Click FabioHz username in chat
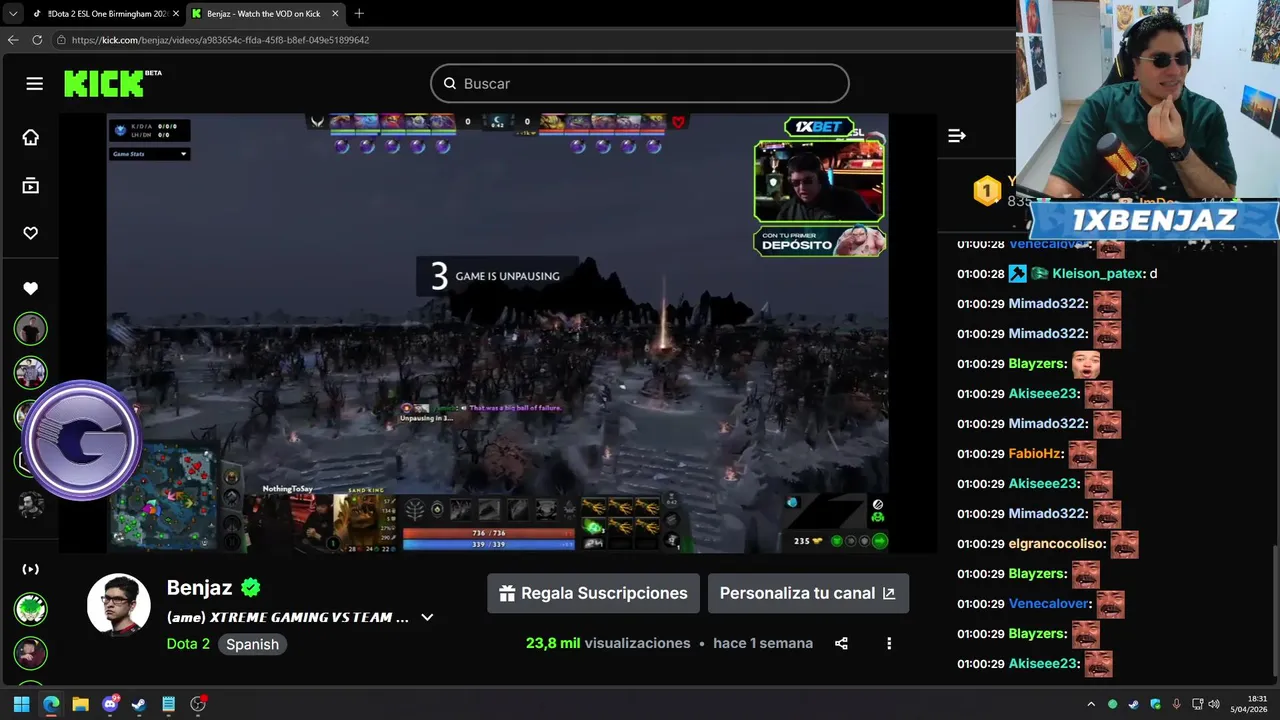Viewport: 1280px width, 720px height. [x=1035, y=453]
